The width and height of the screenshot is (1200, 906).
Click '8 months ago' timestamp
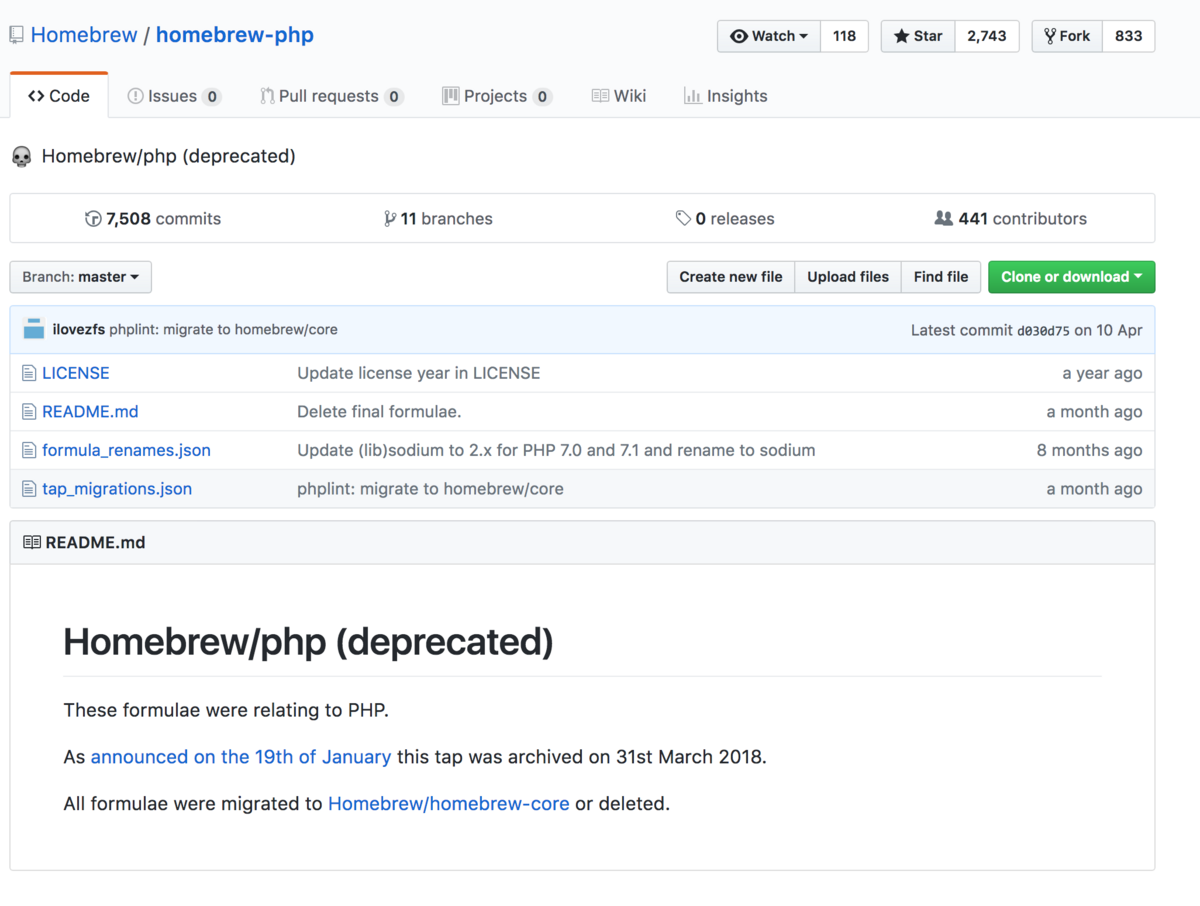[1089, 450]
